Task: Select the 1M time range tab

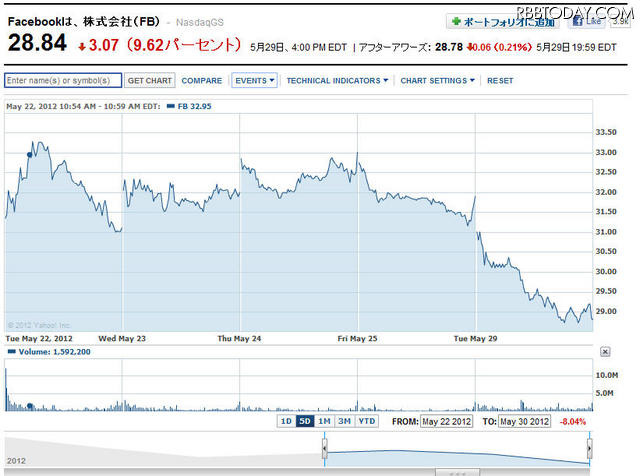Action: pos(324,421)
